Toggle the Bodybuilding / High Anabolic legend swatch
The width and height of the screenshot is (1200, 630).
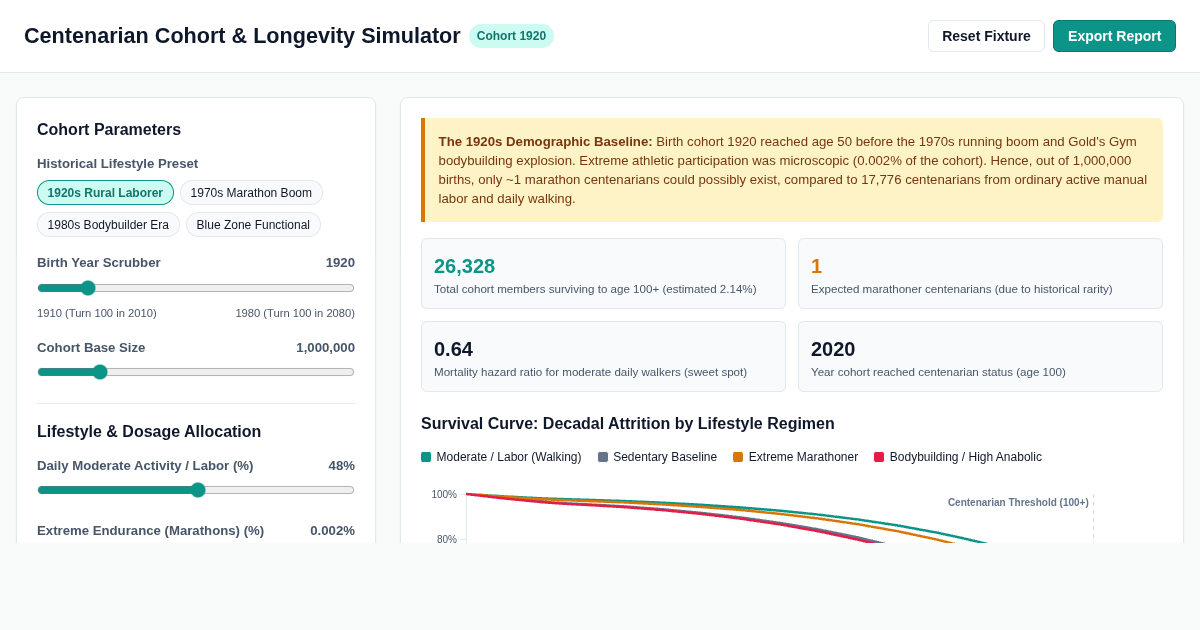click(x=879, y=457)
